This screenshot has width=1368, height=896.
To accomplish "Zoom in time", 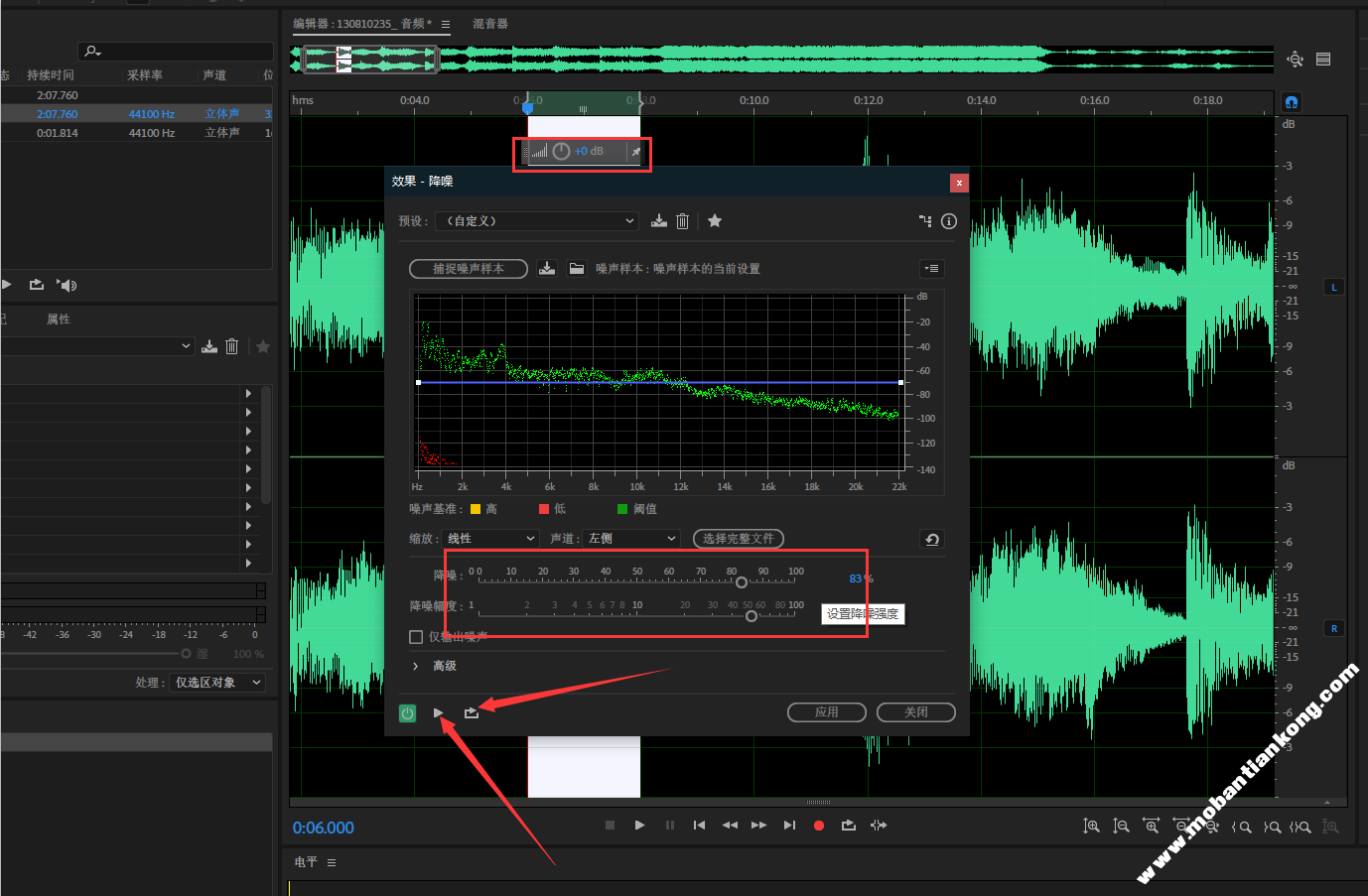I will pyautogui.click(x=1152, y=826).
